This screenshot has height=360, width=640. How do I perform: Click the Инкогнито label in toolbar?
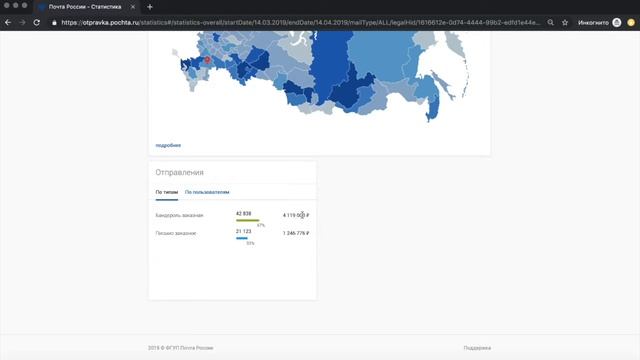tap(593, 23)
